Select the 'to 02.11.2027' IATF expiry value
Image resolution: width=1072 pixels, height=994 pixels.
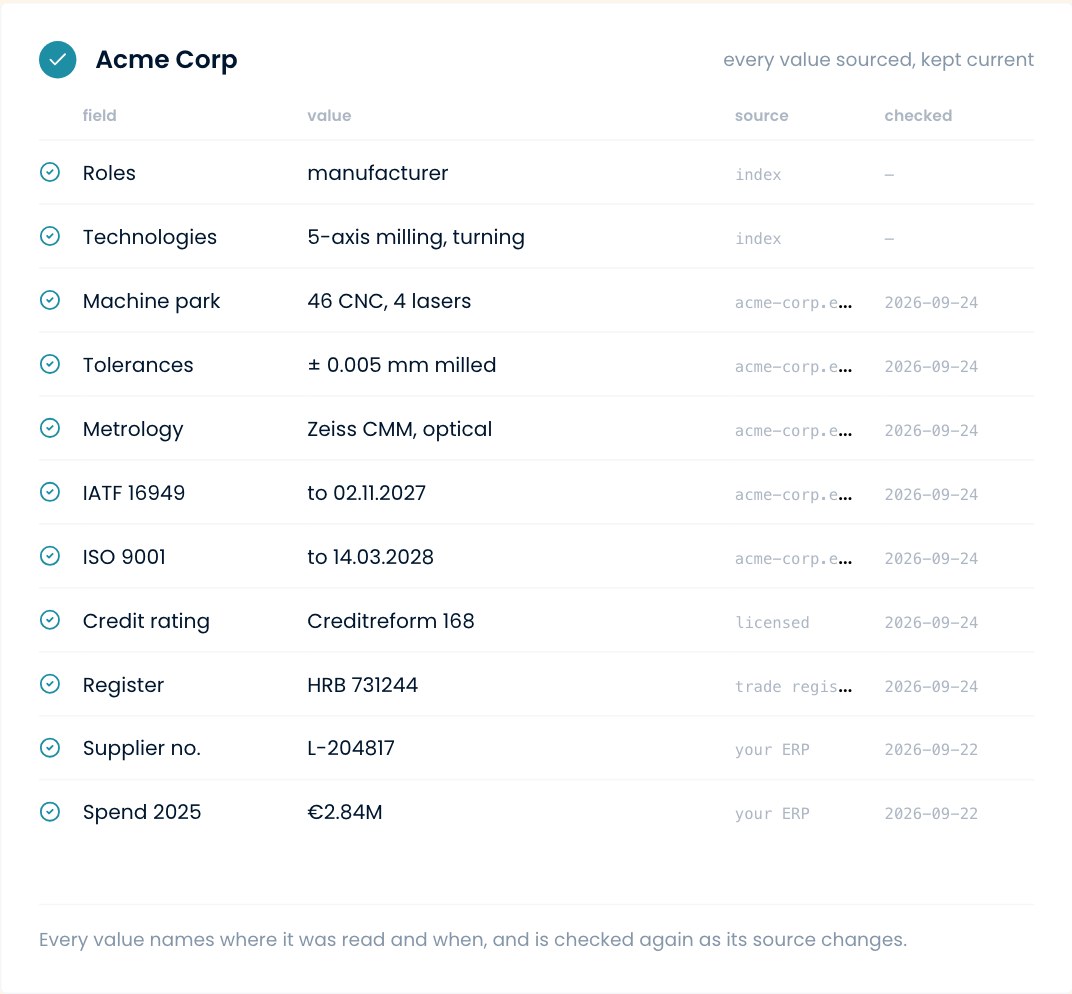click(366, 493)
